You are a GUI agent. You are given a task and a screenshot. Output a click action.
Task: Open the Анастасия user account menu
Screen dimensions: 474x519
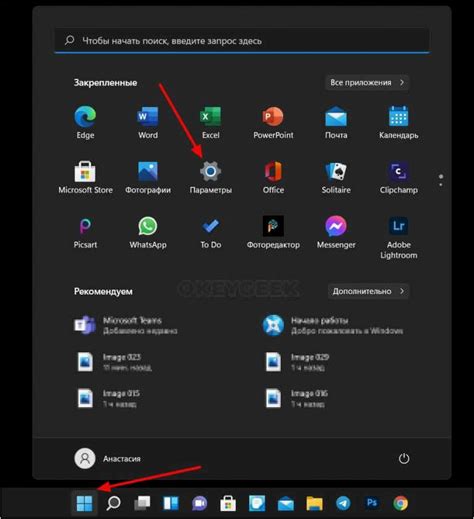pyautogui.click(x=107, y=458)
